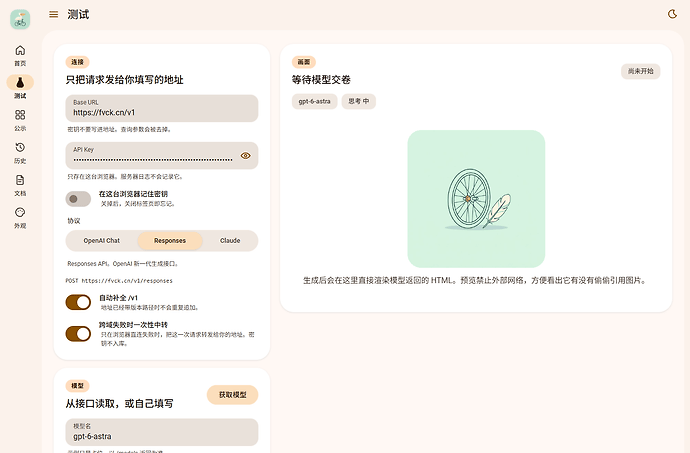The height and width of the screenshot is (453, 690).
Task: Open 历史 history in sidebar
Action: click(x=20, y=153)
